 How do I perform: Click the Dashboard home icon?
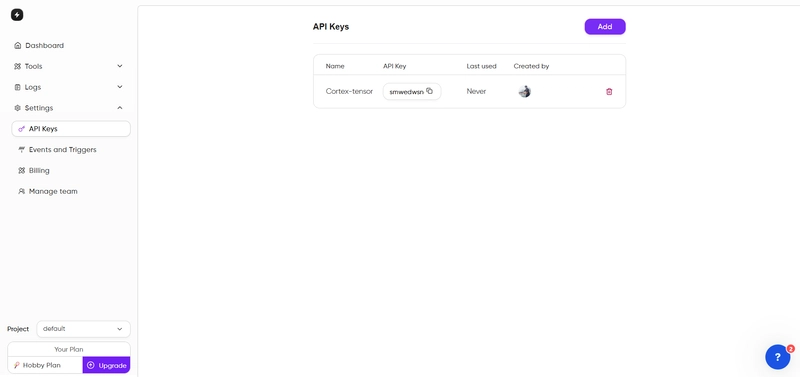click(x=18, y=45)
